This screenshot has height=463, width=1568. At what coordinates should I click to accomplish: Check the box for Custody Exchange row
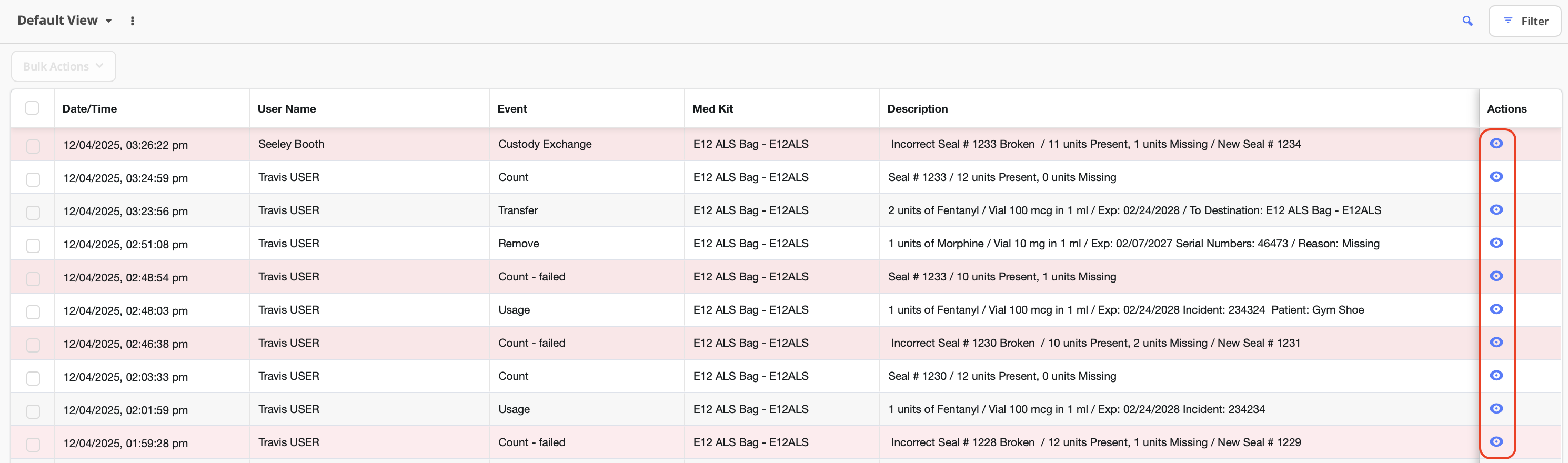pos(33,146)
